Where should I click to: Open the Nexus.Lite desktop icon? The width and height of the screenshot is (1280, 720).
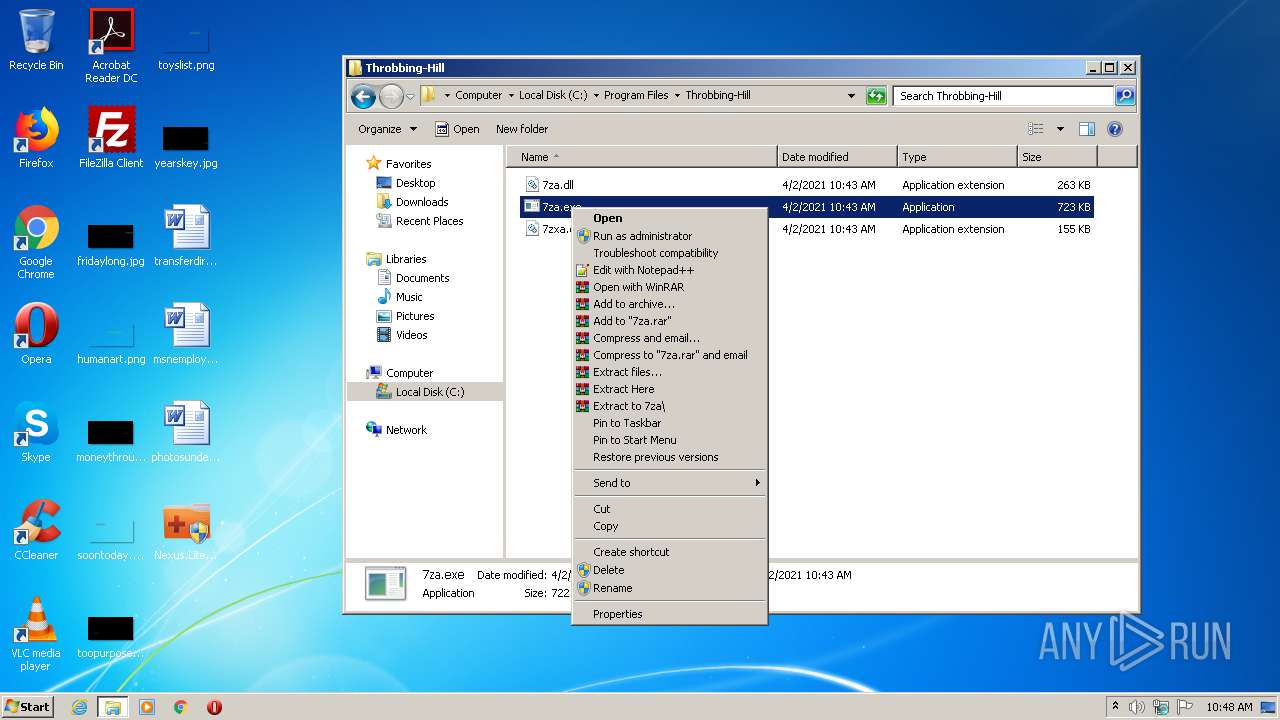pyautogui.click(x=186, y=531)
